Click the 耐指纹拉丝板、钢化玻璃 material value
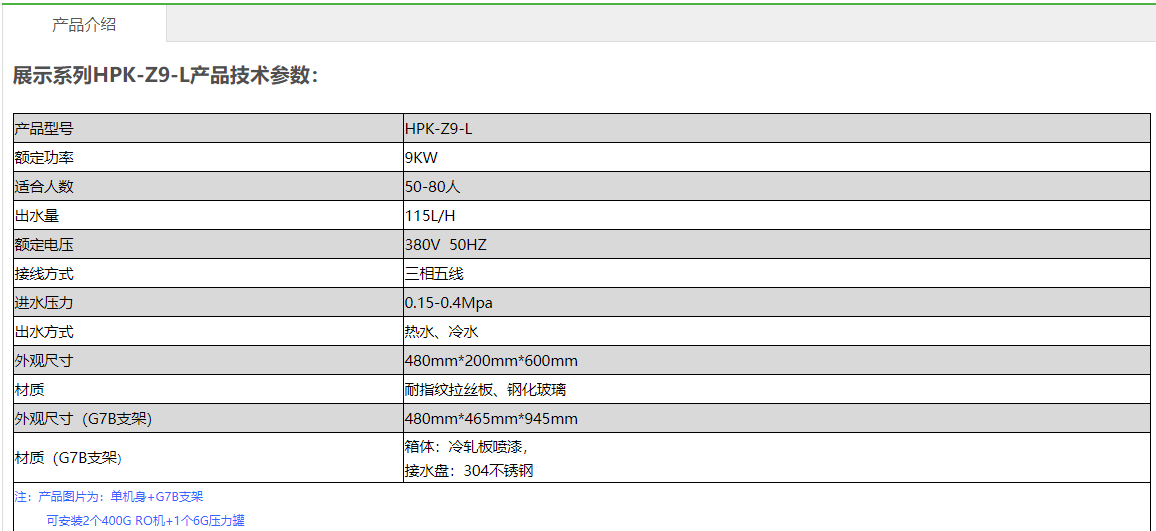Screen dimensions: 1156x531 point(485,390)
